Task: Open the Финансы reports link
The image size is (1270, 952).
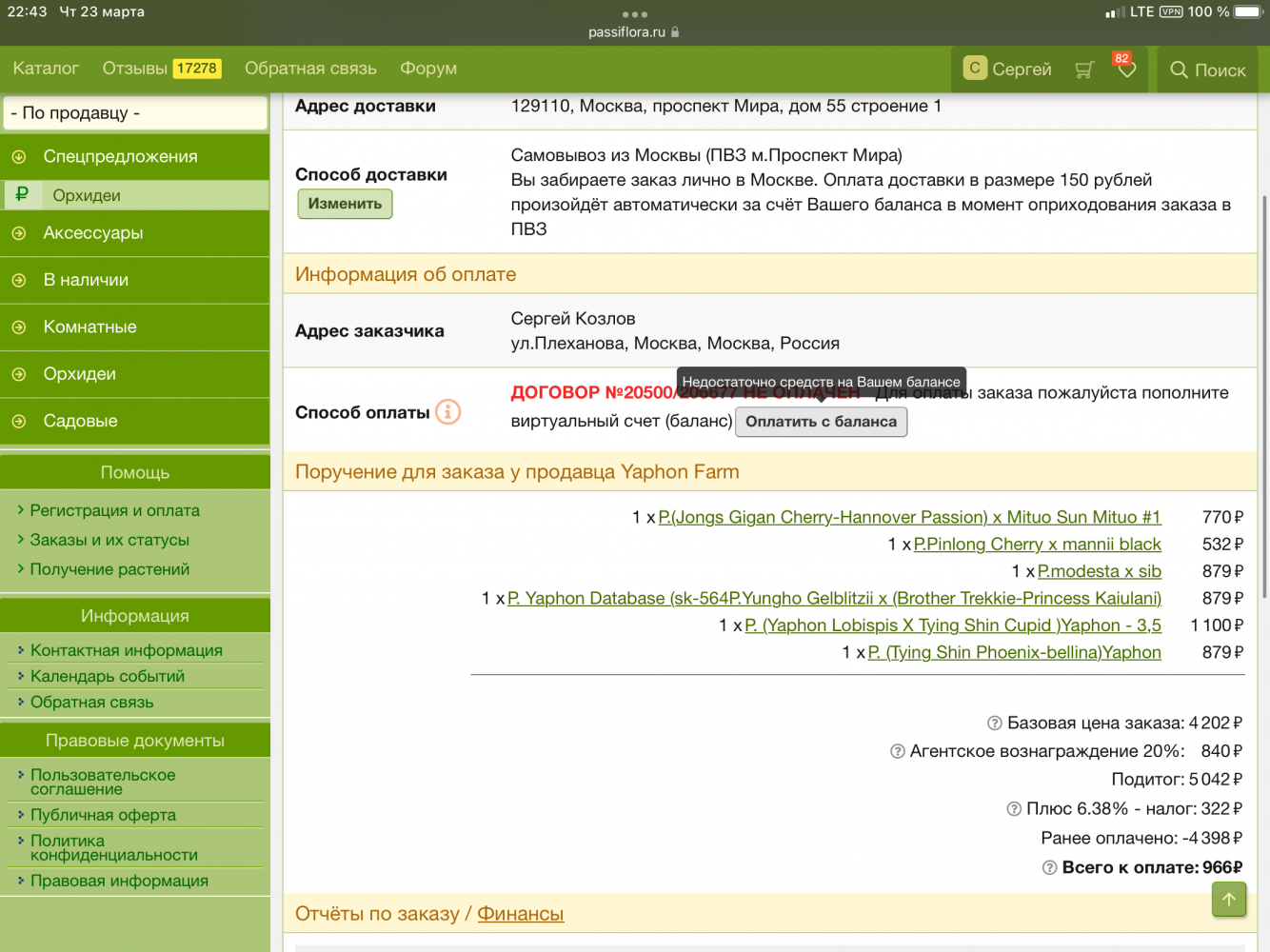Action: pos(520,914)
